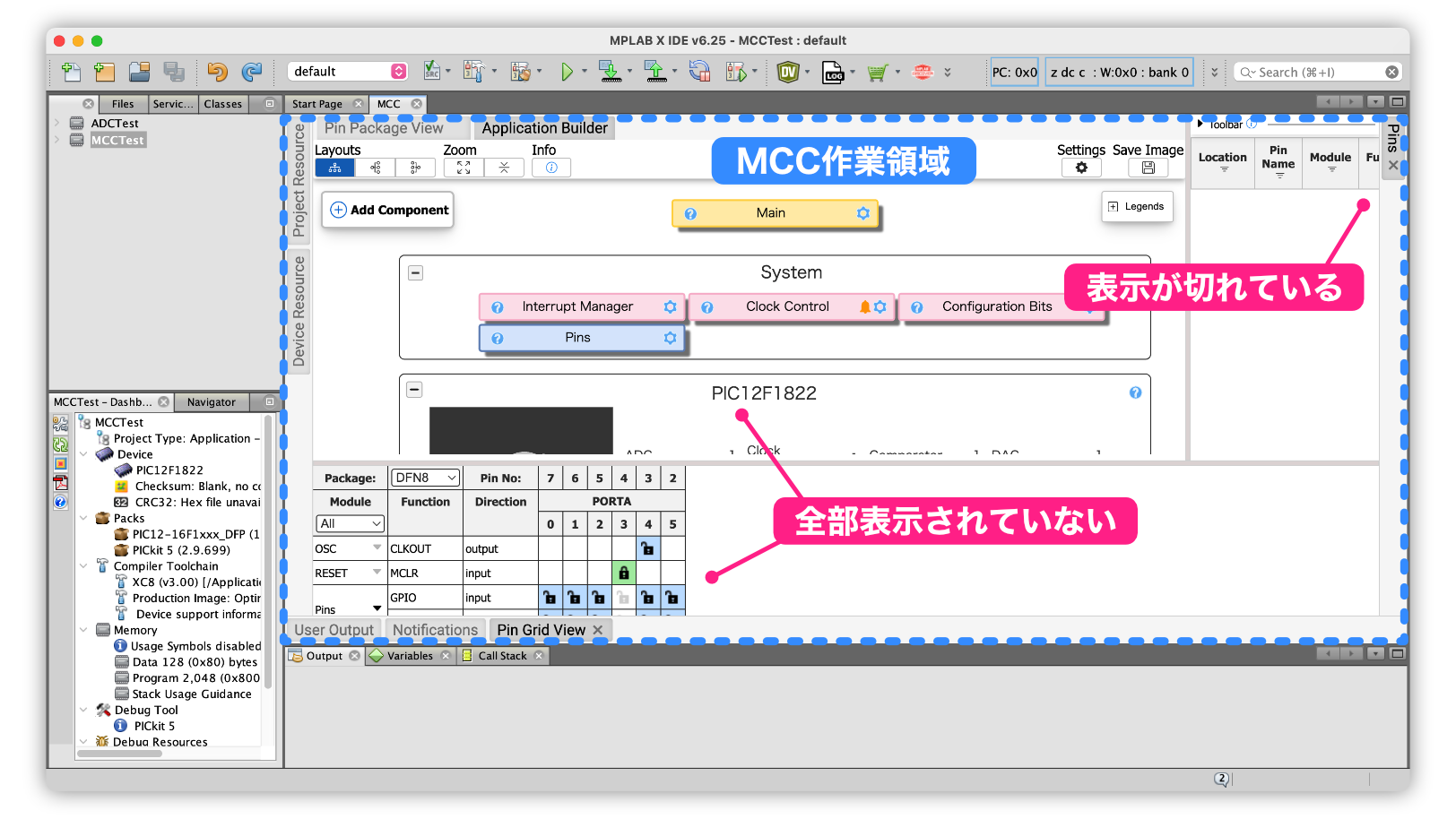The height and width of the screenshot is (819, 1456).
Task: Switch to the Navigator tab
Action: click(x=212, y=402)
